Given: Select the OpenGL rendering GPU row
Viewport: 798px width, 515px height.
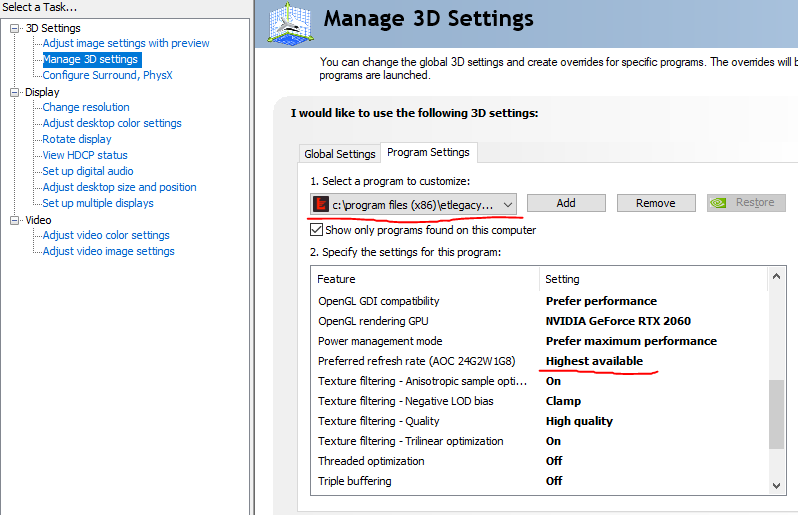Looking at the screenshot, I should 539,321.
